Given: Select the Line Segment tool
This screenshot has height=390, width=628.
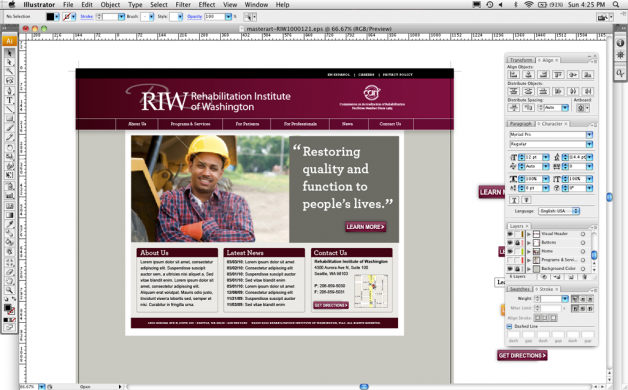Looking at the screenshot, I should [10, 109].
